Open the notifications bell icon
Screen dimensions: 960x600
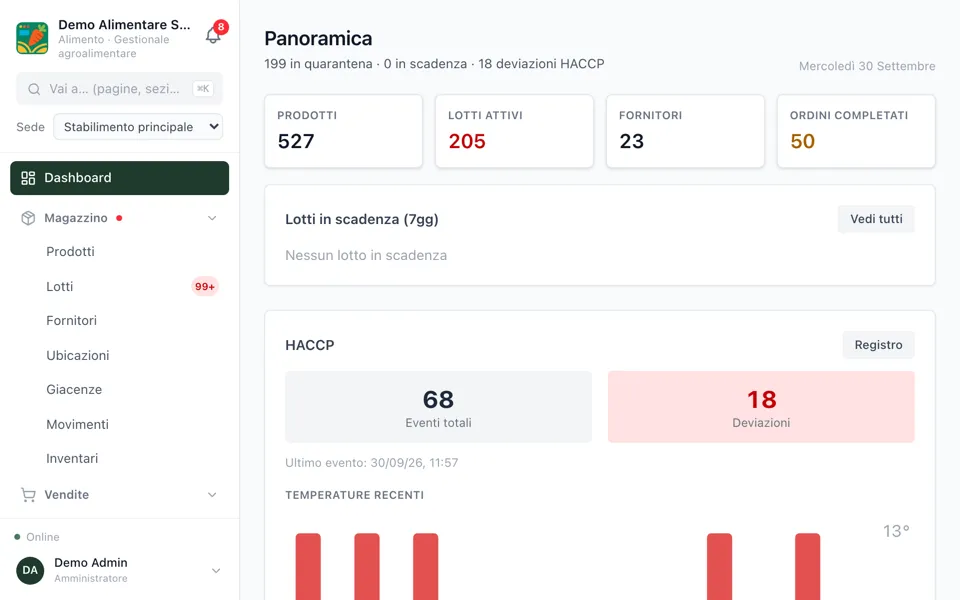212,36
